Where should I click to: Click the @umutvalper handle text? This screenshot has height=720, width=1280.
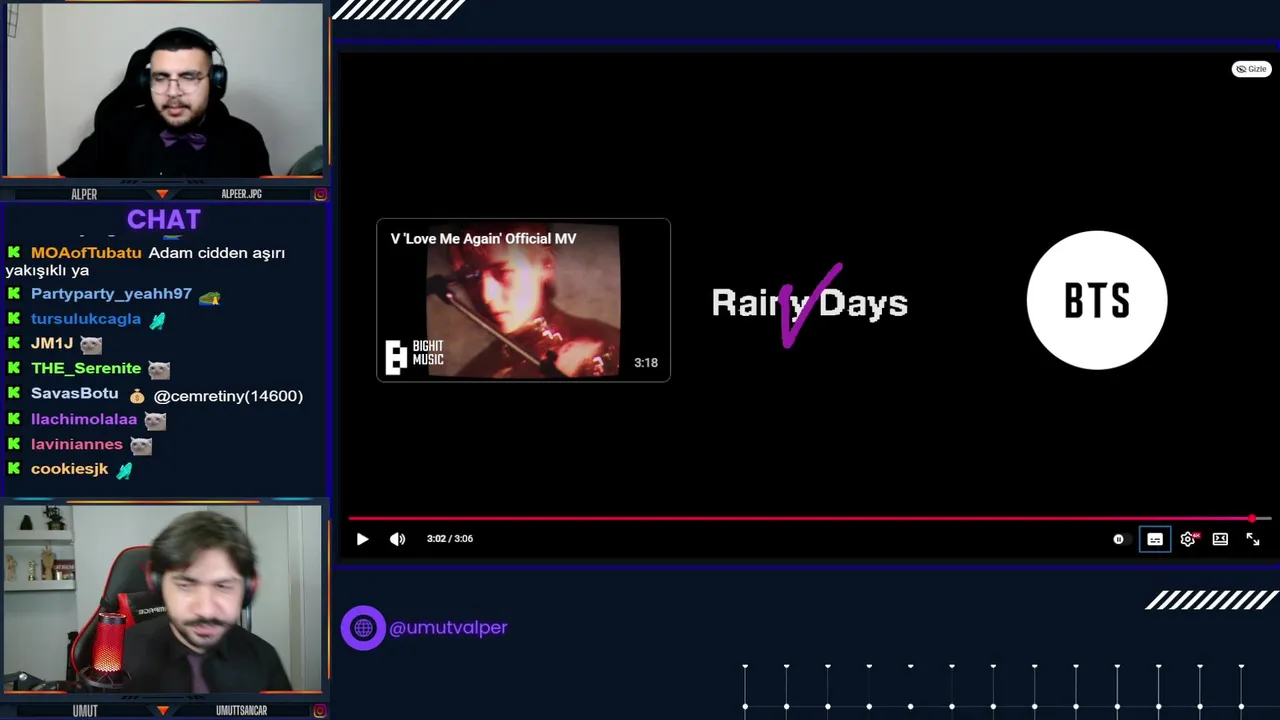pyautogui.click(x=448, y=628)
